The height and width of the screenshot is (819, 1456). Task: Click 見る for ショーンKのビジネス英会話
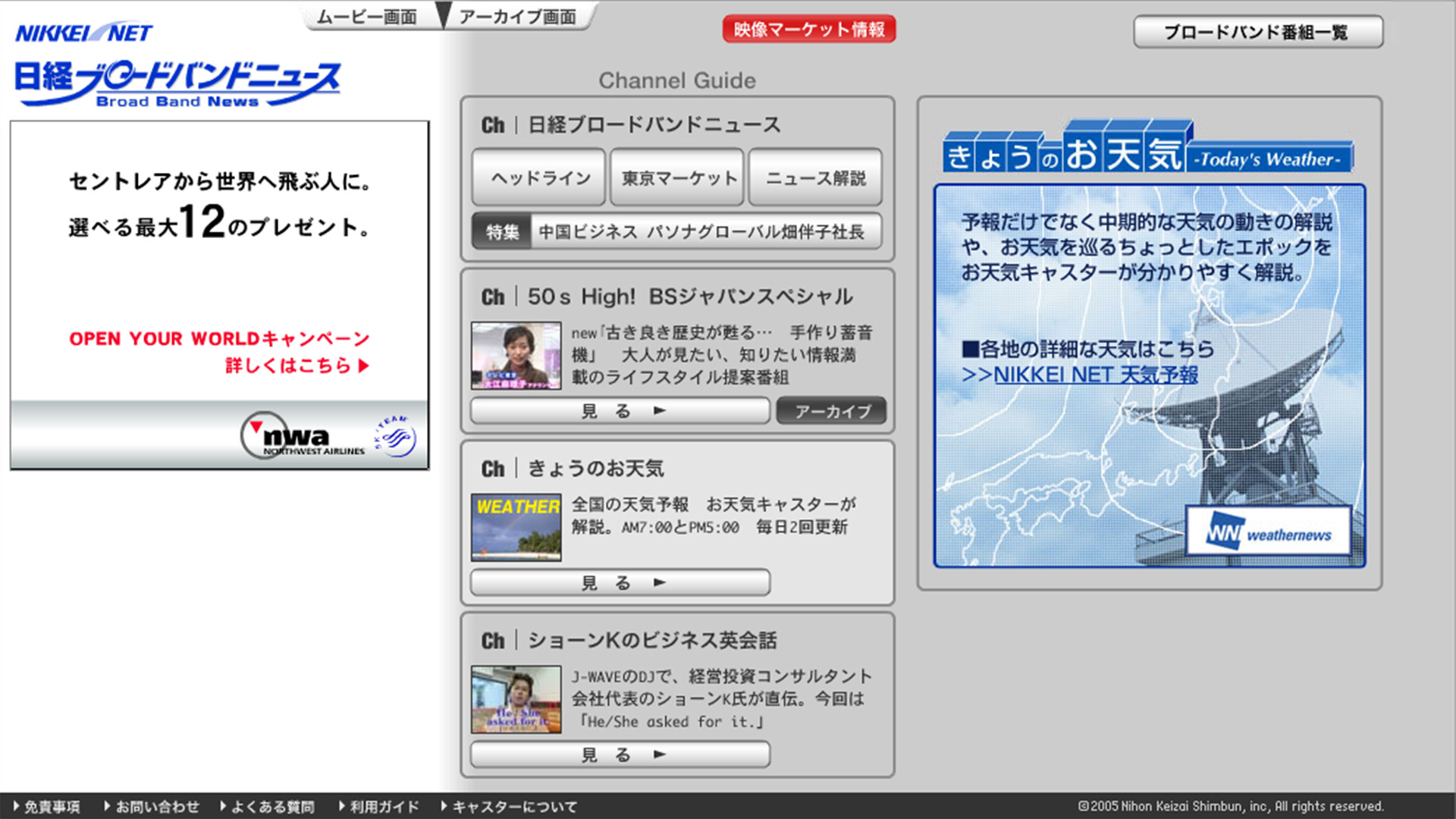point(620,755)
